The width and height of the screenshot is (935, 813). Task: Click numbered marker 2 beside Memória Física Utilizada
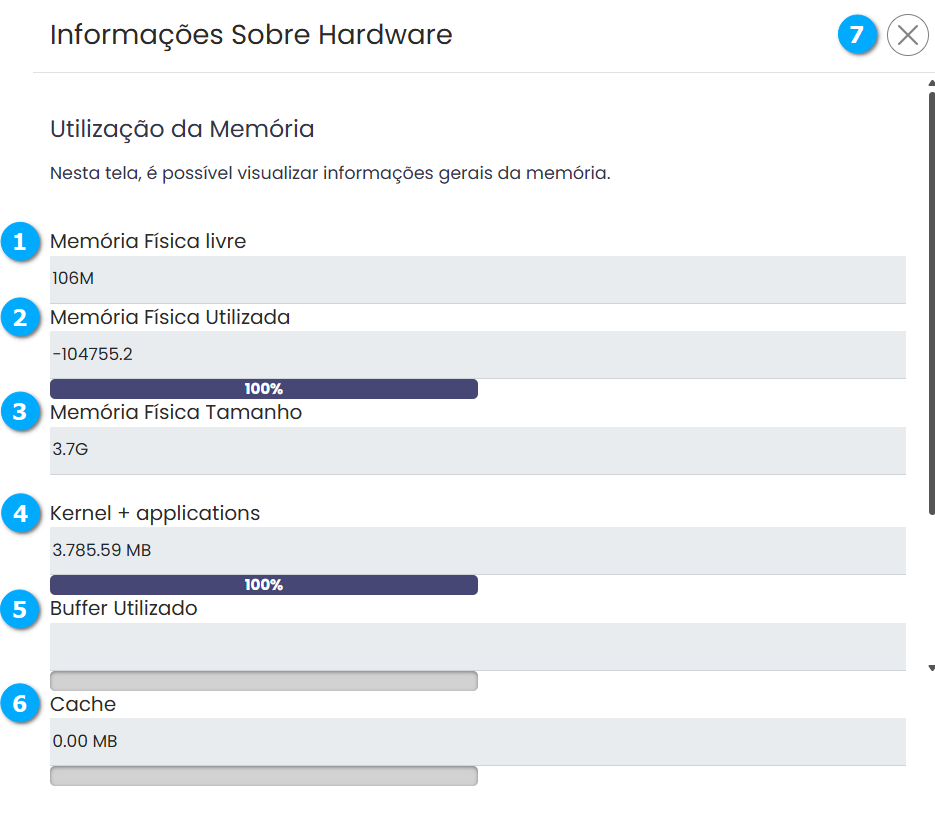click(20, 318)
